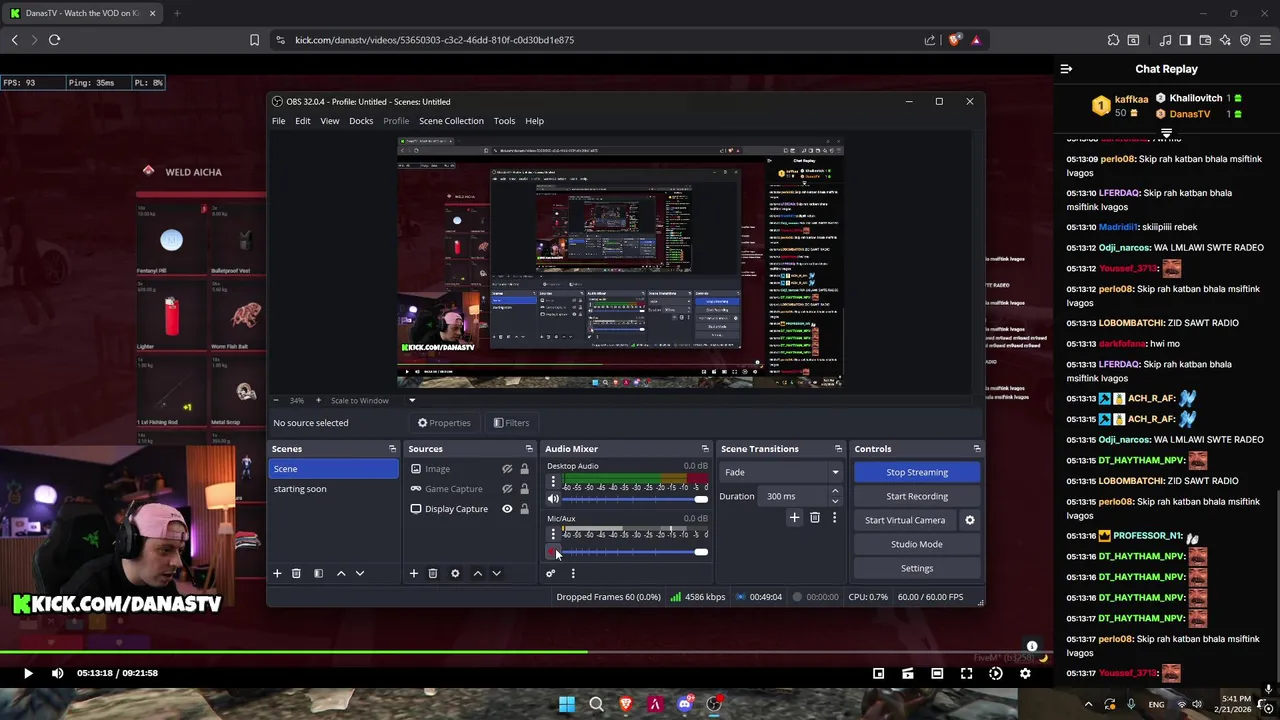Toggle visibility of Image source

point(507,469)
